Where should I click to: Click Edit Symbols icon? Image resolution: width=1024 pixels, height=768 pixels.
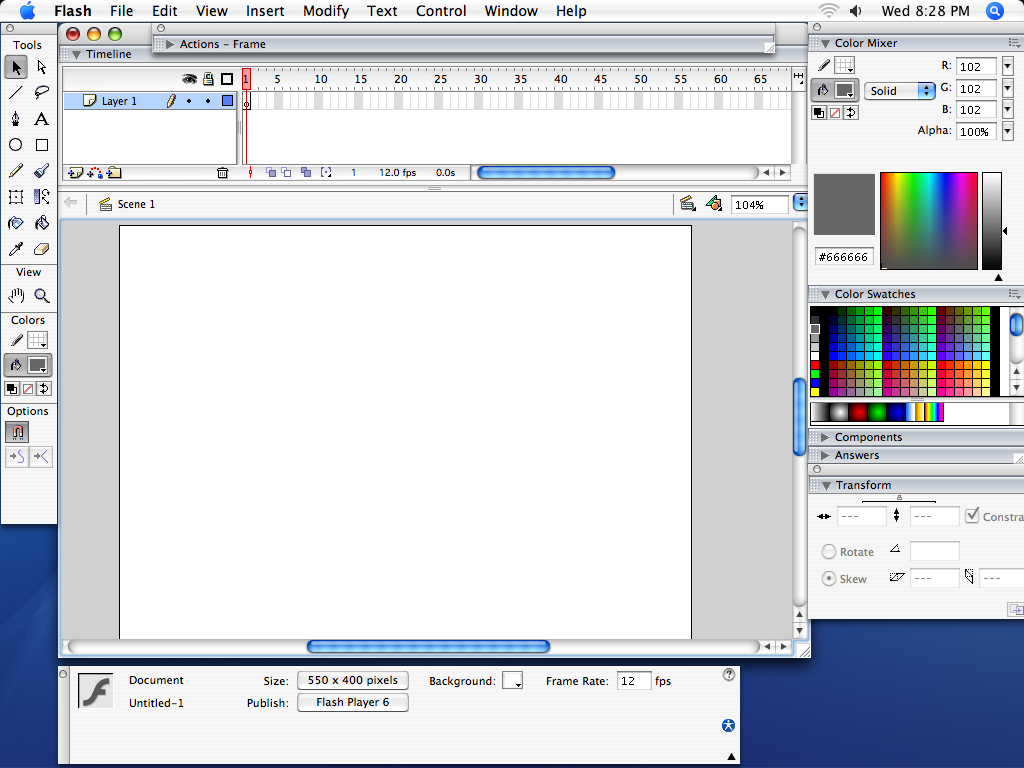pos(714,204)
